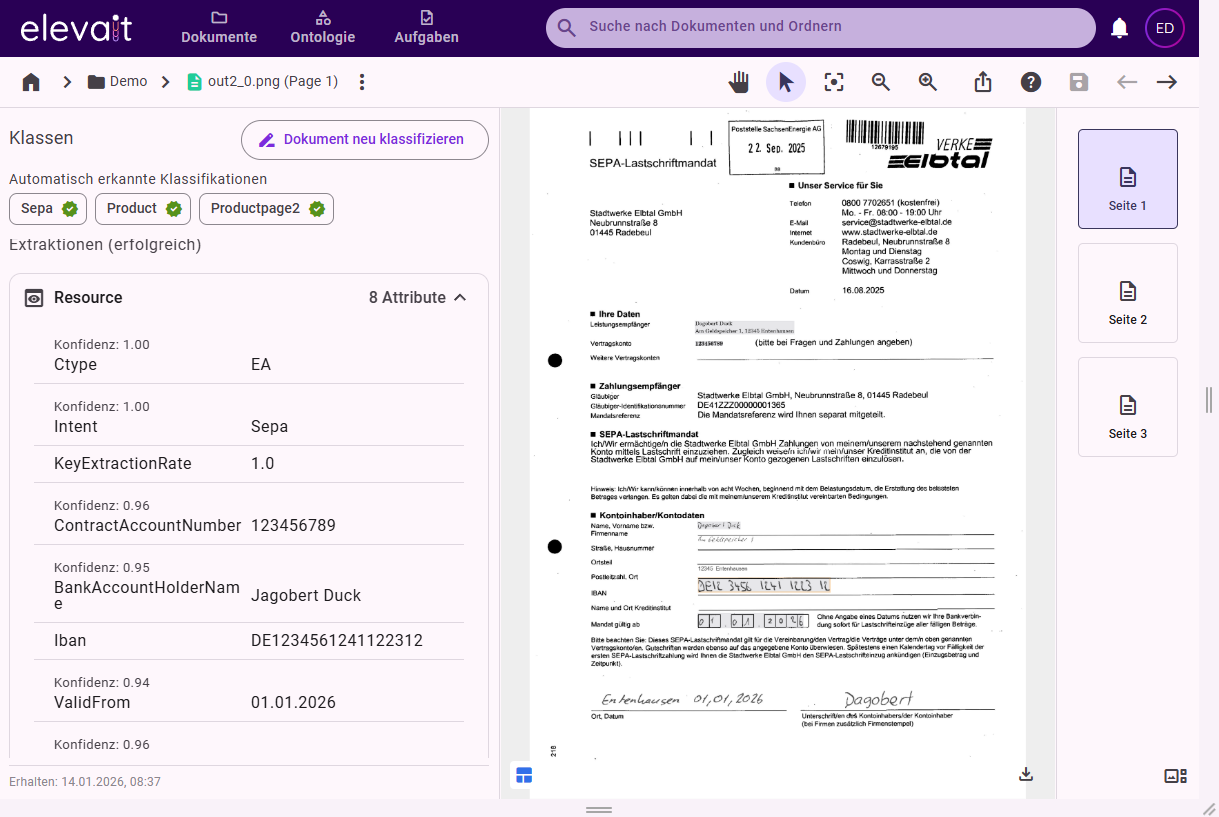
Task: Open the breadcrumb overflow three-dot menu
Action: pos(361,82)
